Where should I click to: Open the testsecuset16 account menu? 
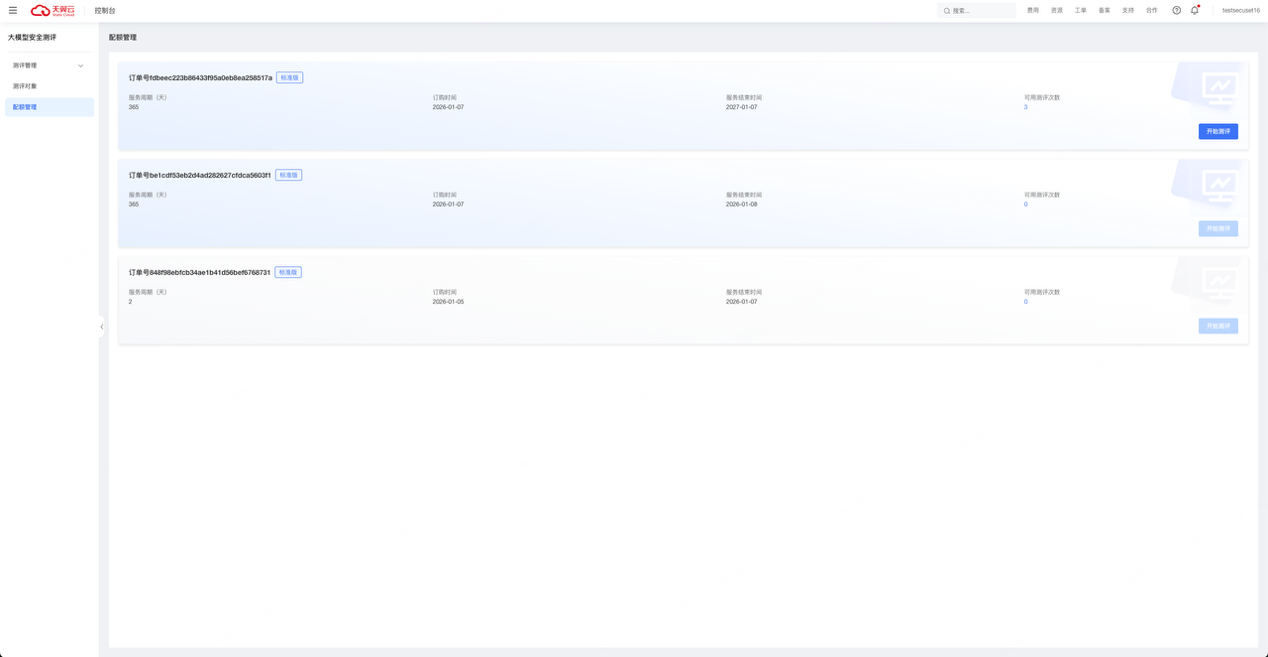[x=1240, y=10]
